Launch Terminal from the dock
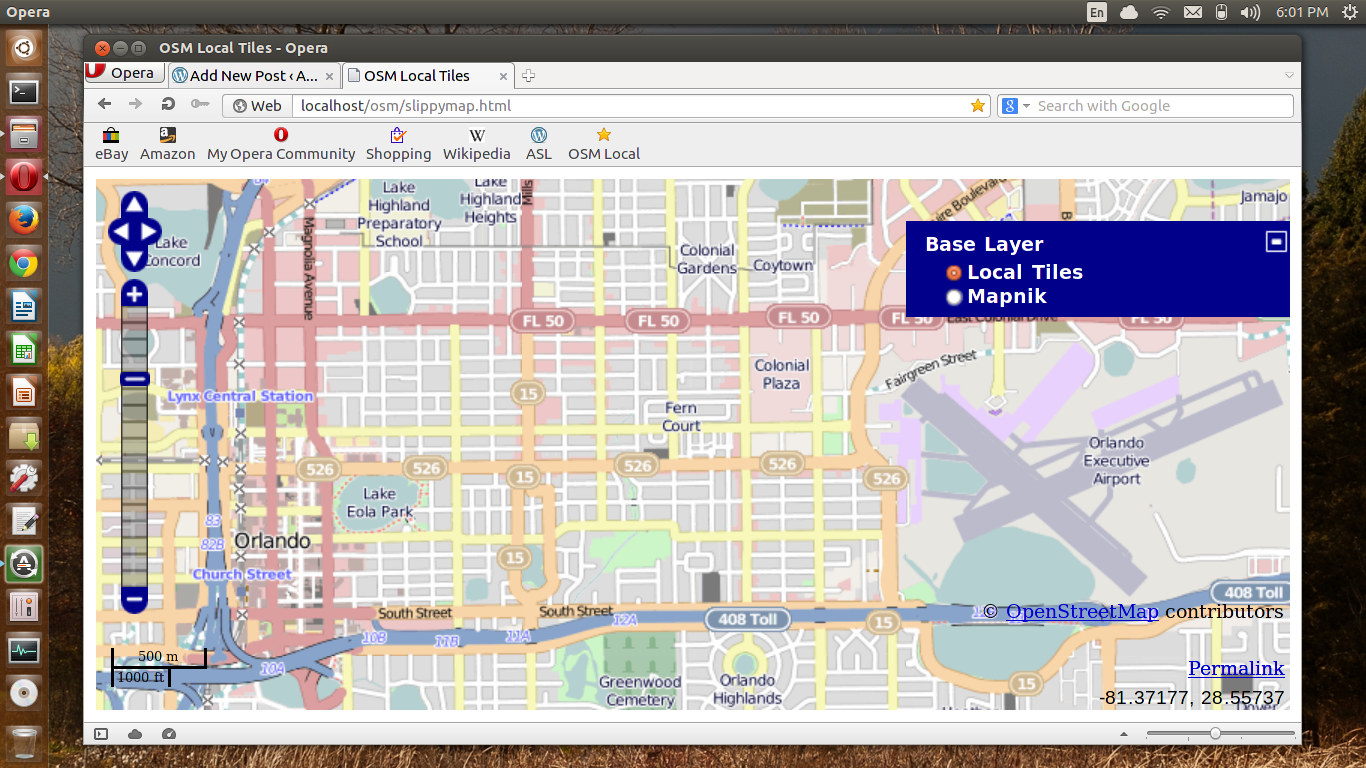This screenshot has width=1366, height=768. pos(24,92)
